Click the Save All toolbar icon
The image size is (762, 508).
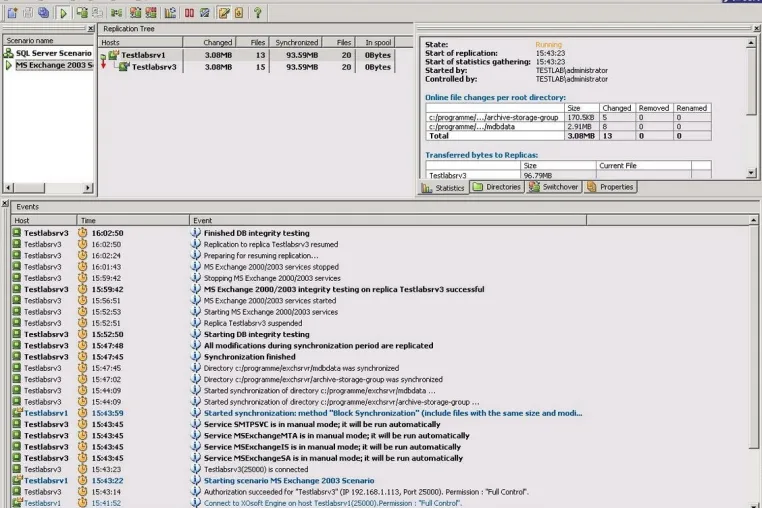pyautogui.click(x=44, y=13)
